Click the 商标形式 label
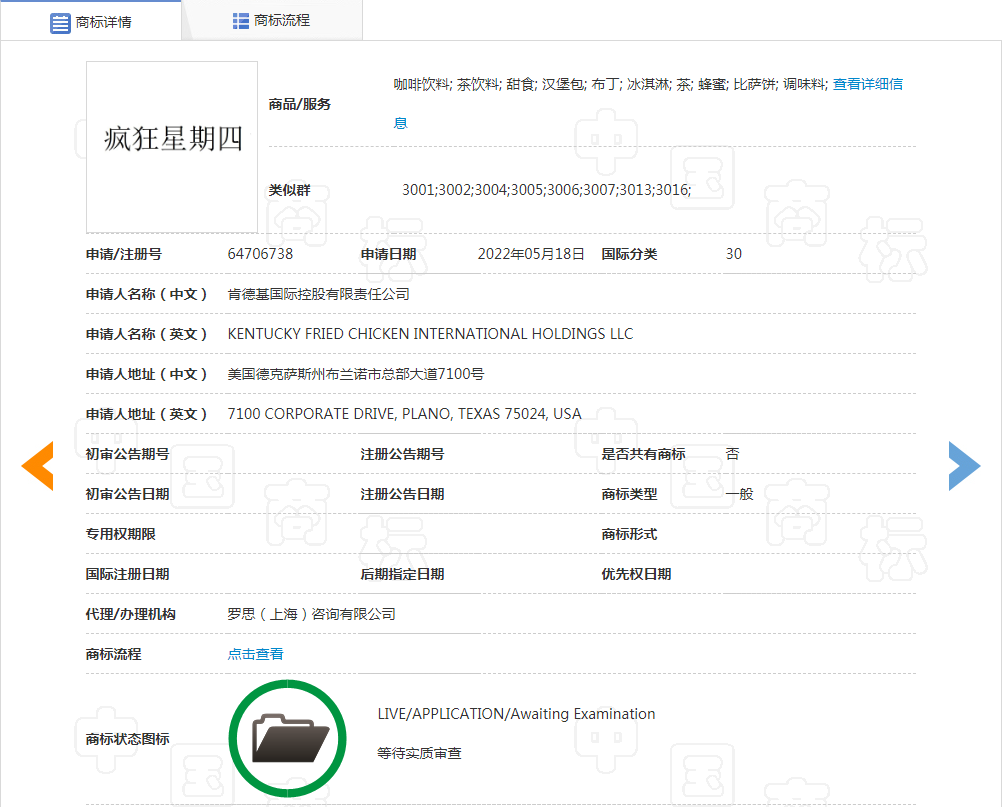Image resolution: width=1005 pixels, height=807 pixels. [x=629, y=534]
